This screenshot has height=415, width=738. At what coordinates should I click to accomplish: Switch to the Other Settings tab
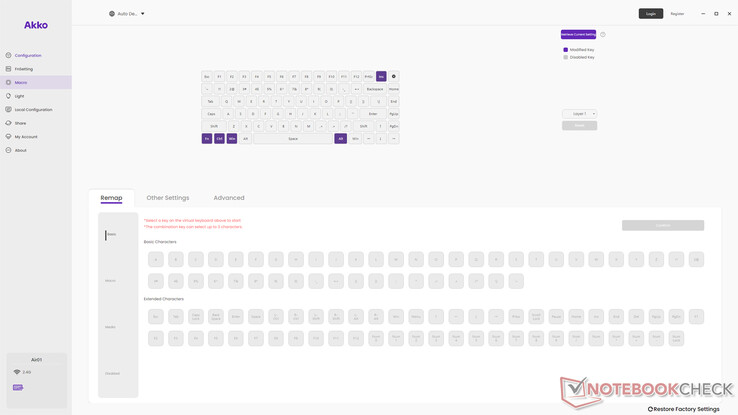coord(168,198)
